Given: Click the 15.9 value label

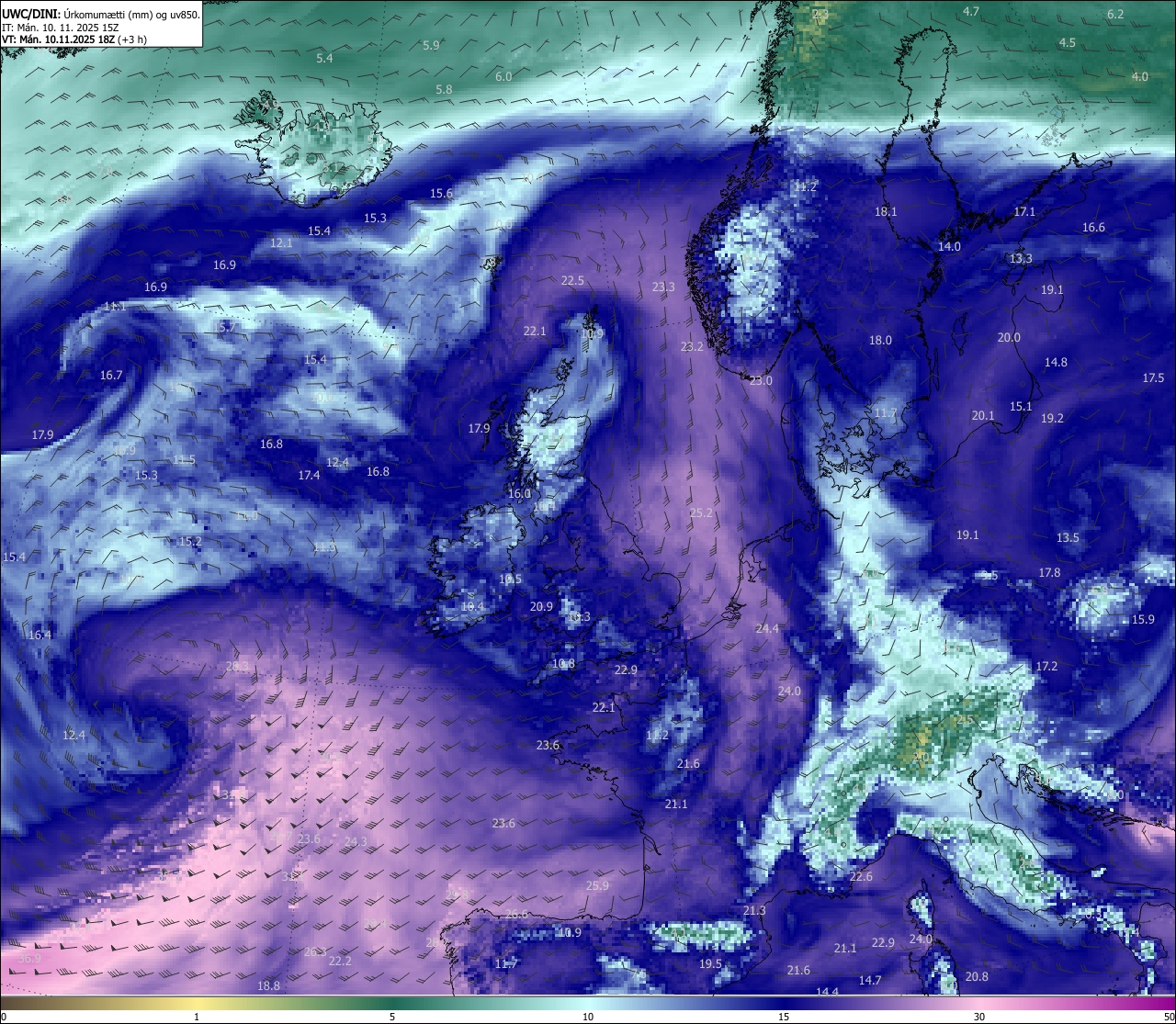Looking at the screenshot, I should (x=1143, y=619).
